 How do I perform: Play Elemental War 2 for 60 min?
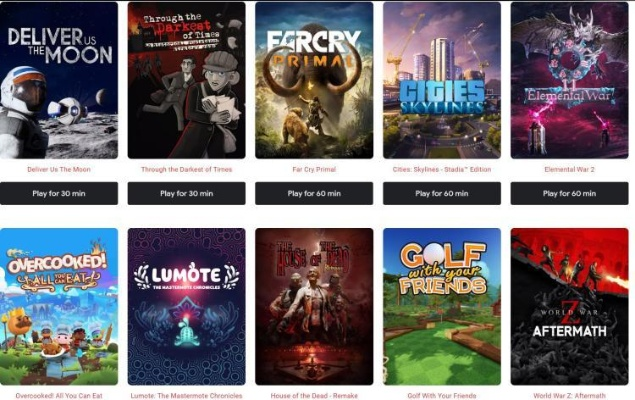[x=569, y=194]
